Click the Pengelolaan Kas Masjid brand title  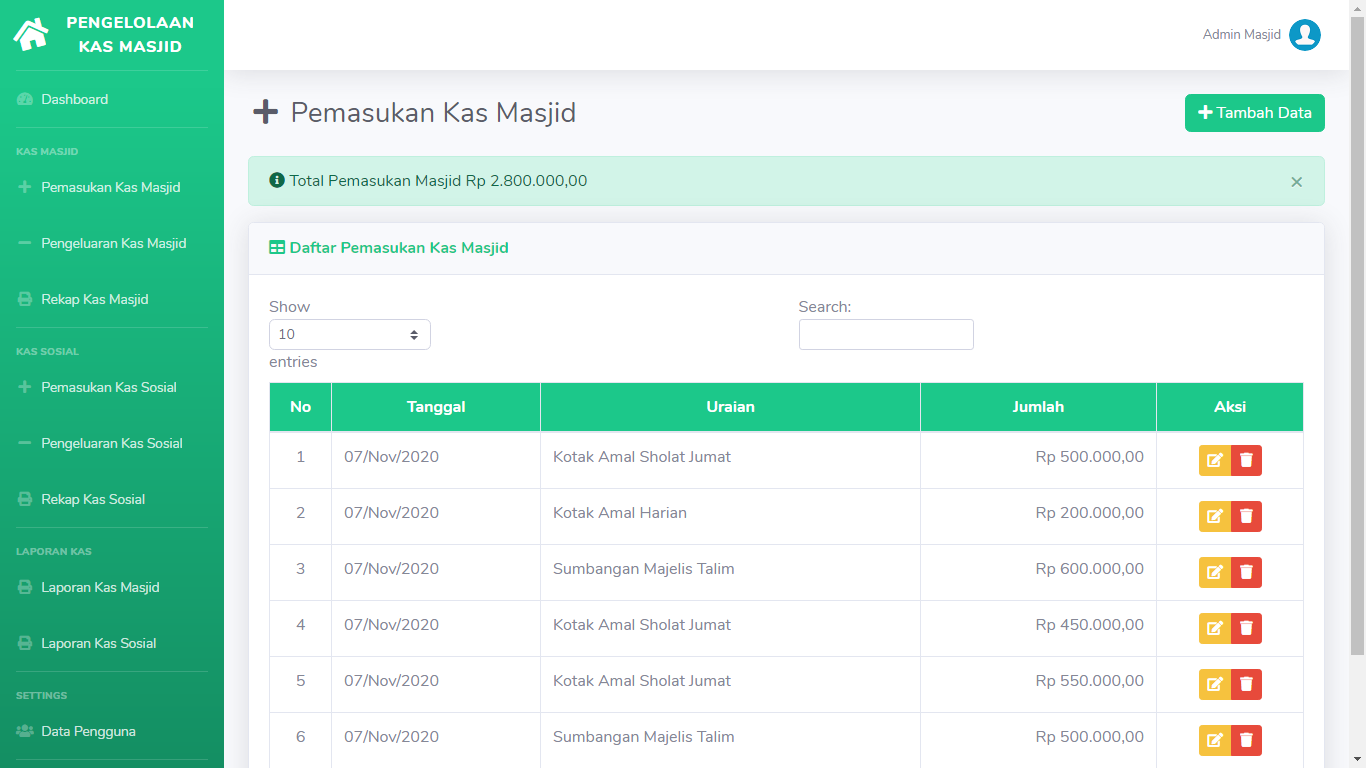coord(130,35)
